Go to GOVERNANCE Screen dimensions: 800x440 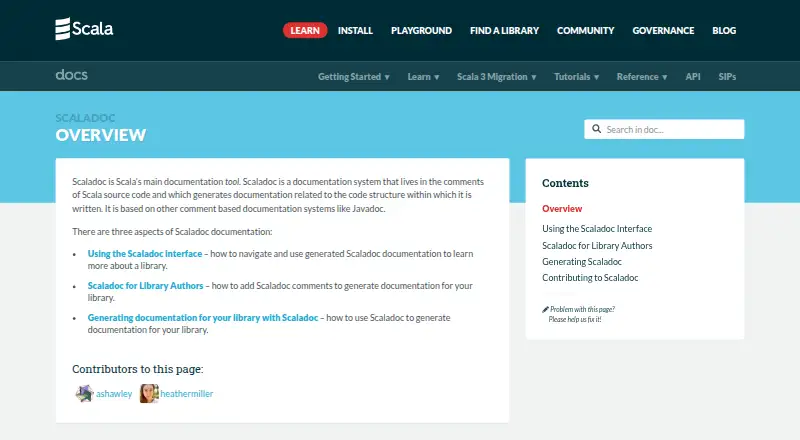pyautogui.click(x=663, y=31)
